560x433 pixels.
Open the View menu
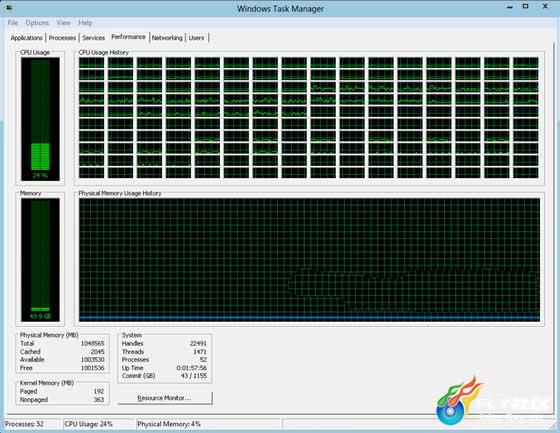point(64,23)
